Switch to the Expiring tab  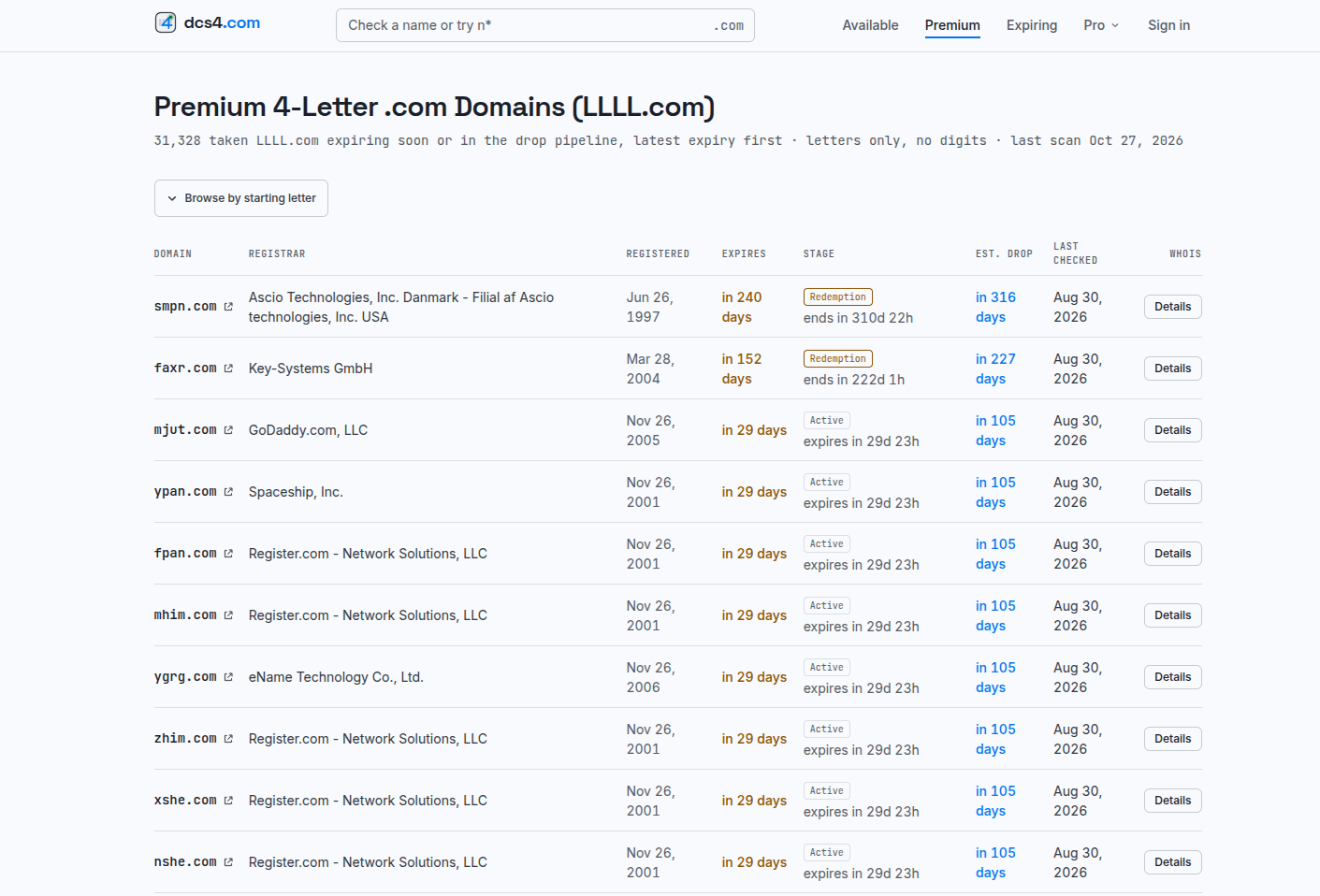point(1032,25)
